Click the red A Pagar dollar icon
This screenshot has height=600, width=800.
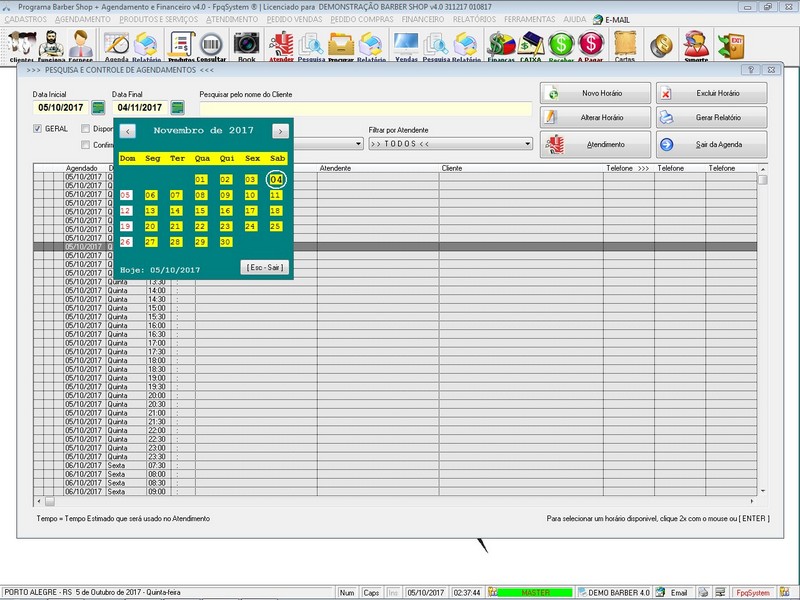590,46
